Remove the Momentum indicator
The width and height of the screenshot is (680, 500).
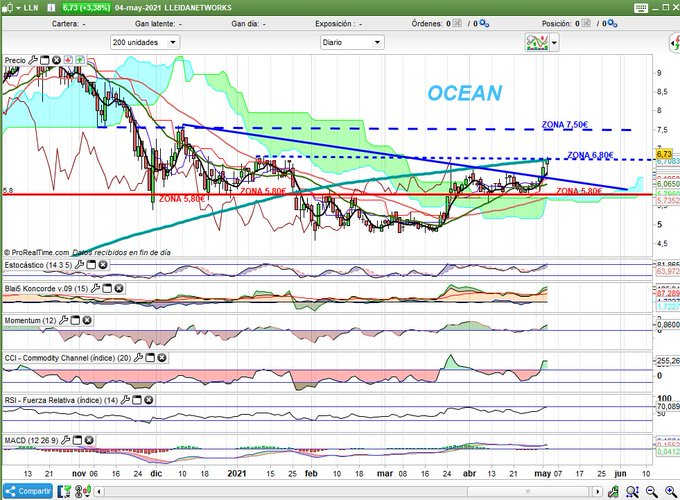pyautogui.click(x=87, y=320)
